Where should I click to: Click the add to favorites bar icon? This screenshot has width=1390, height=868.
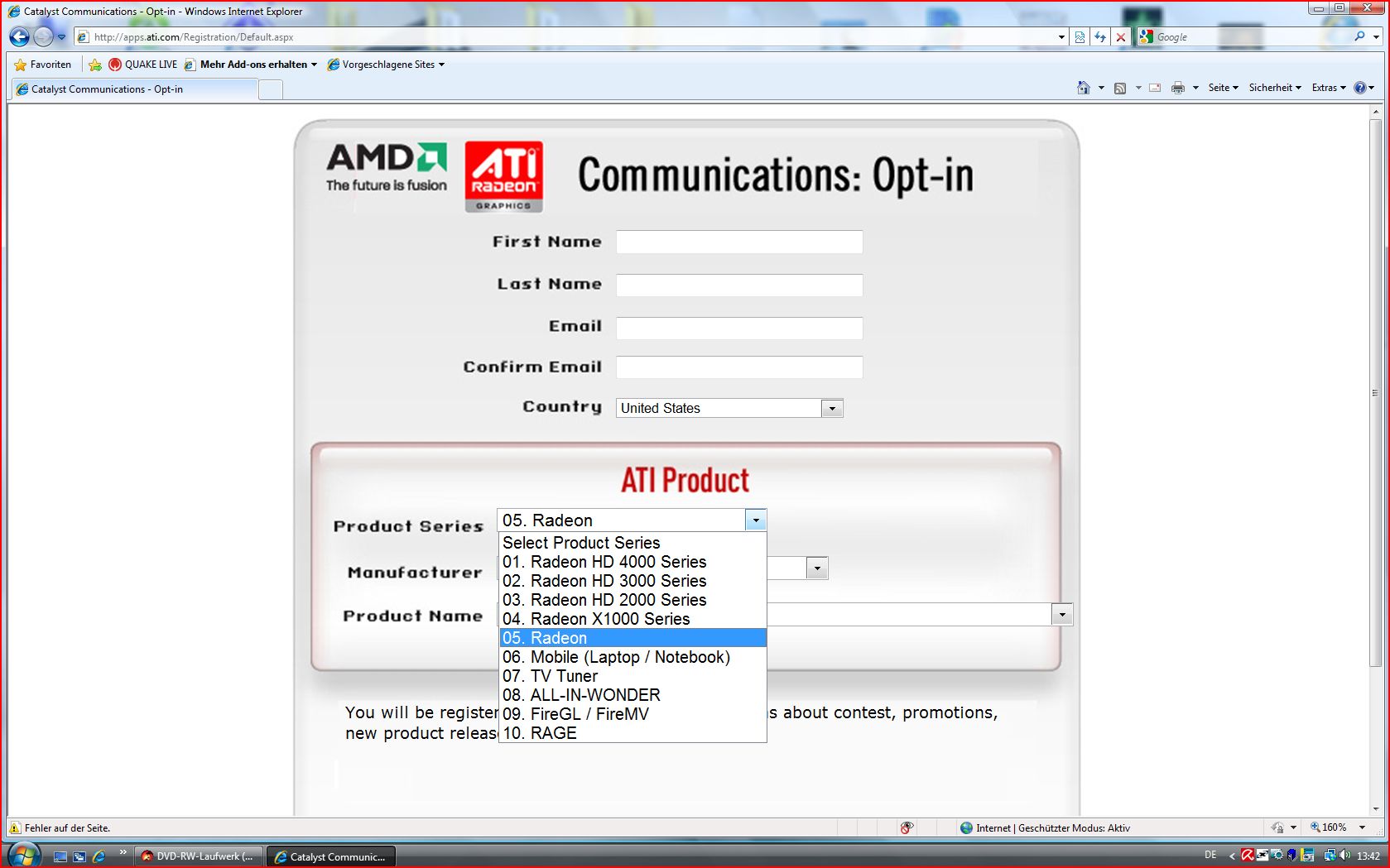[x=95, y=65]
